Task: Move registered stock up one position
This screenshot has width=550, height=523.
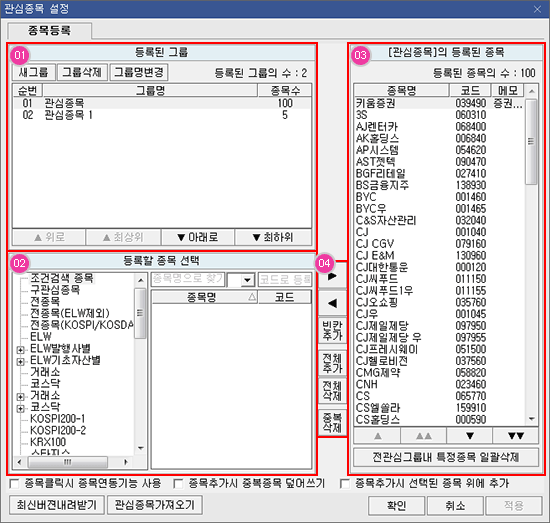Action: pyautogui.click(x=377, y=436)
